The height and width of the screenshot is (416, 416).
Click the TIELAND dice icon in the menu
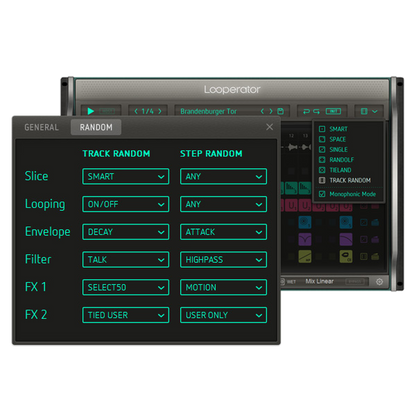322,170
